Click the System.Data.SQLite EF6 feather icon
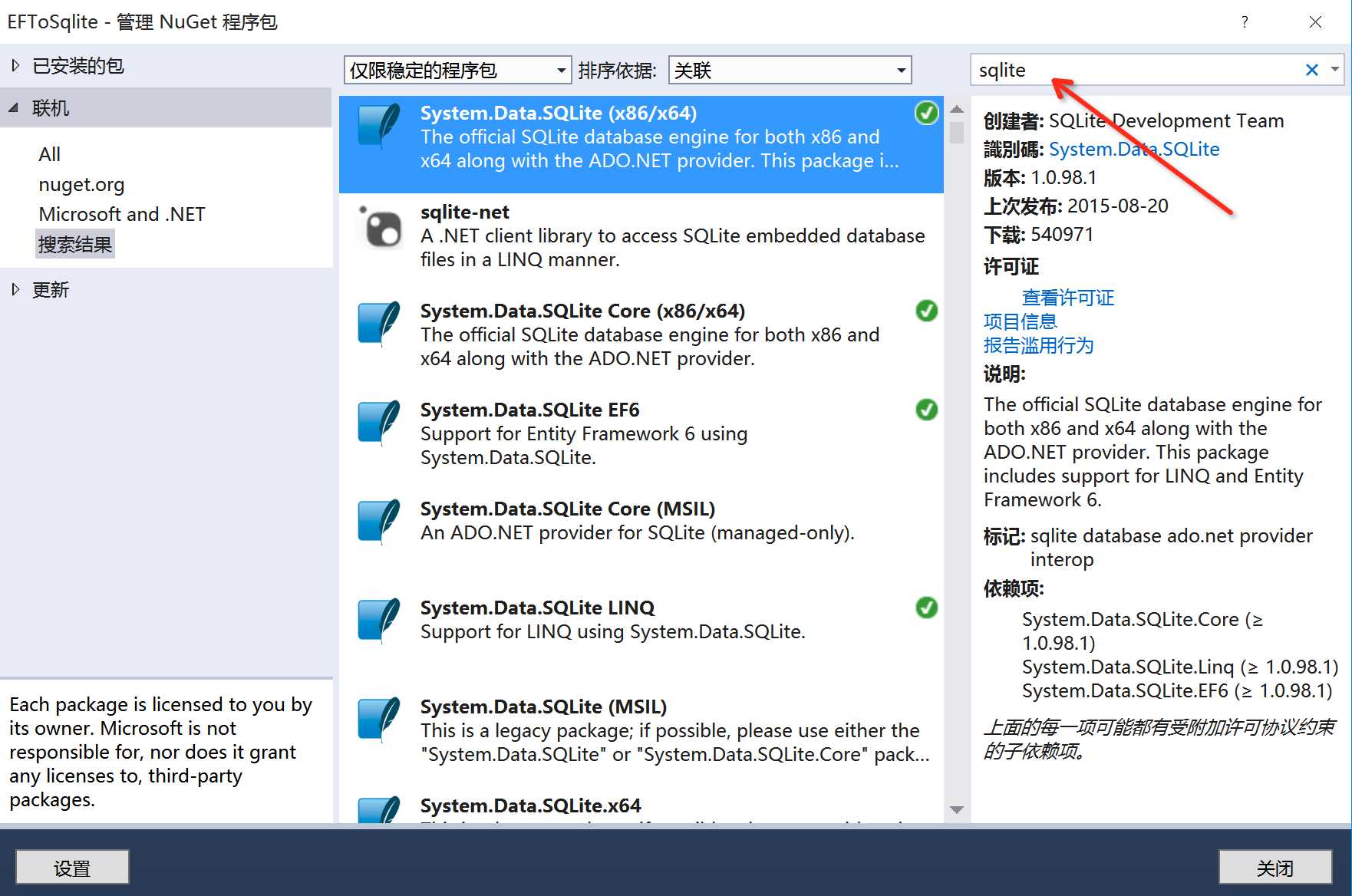The image size is (1352, 896). [x=379, y=423]
